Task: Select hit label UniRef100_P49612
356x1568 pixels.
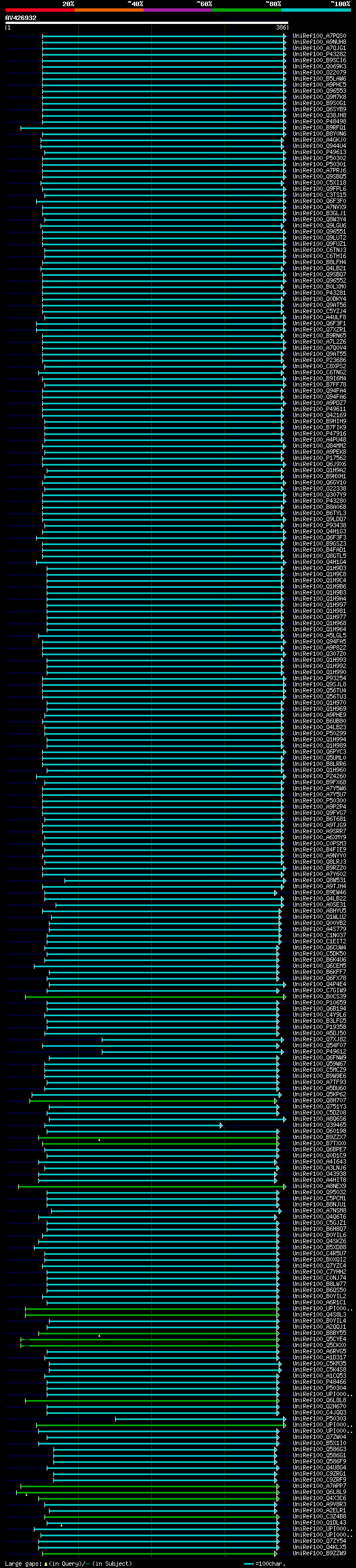Action: [319, 1051]
